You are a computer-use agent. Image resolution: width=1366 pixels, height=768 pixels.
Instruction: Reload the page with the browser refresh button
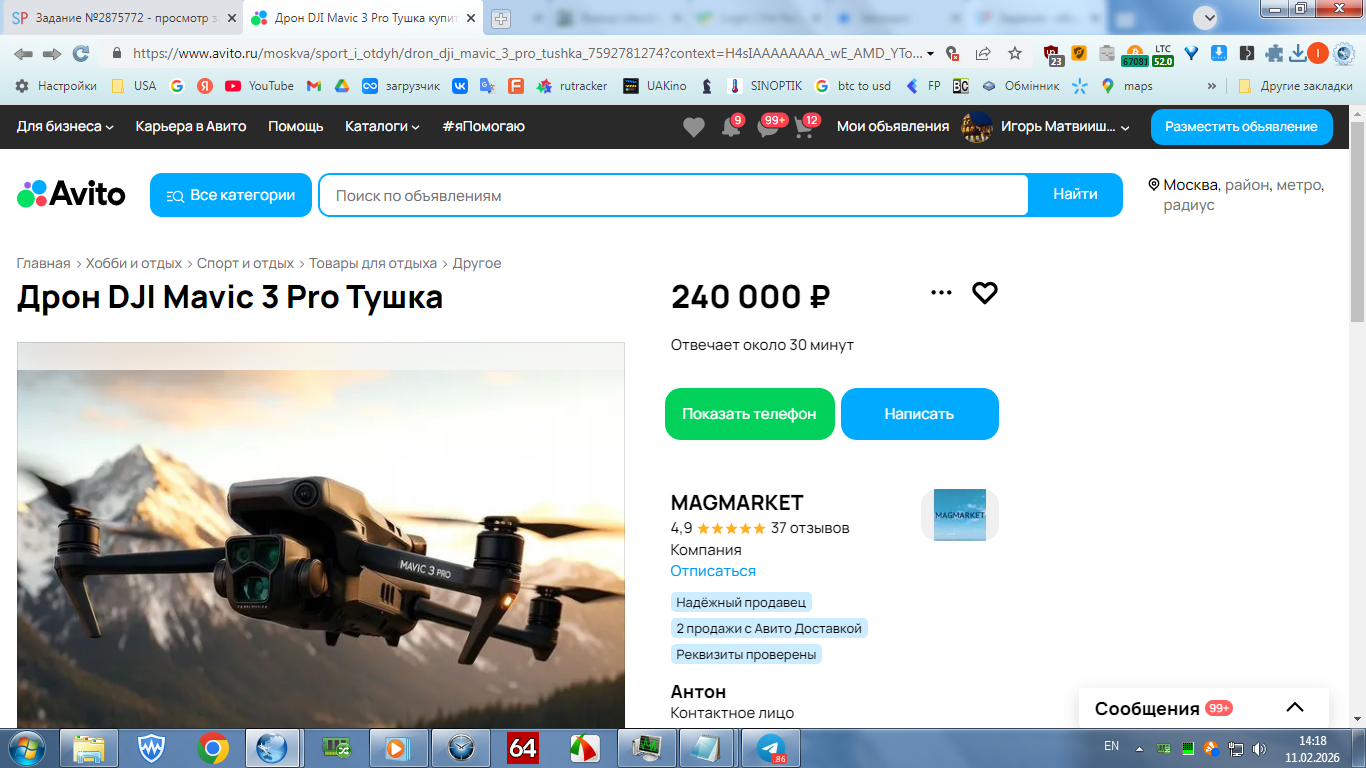coord(81,54)
